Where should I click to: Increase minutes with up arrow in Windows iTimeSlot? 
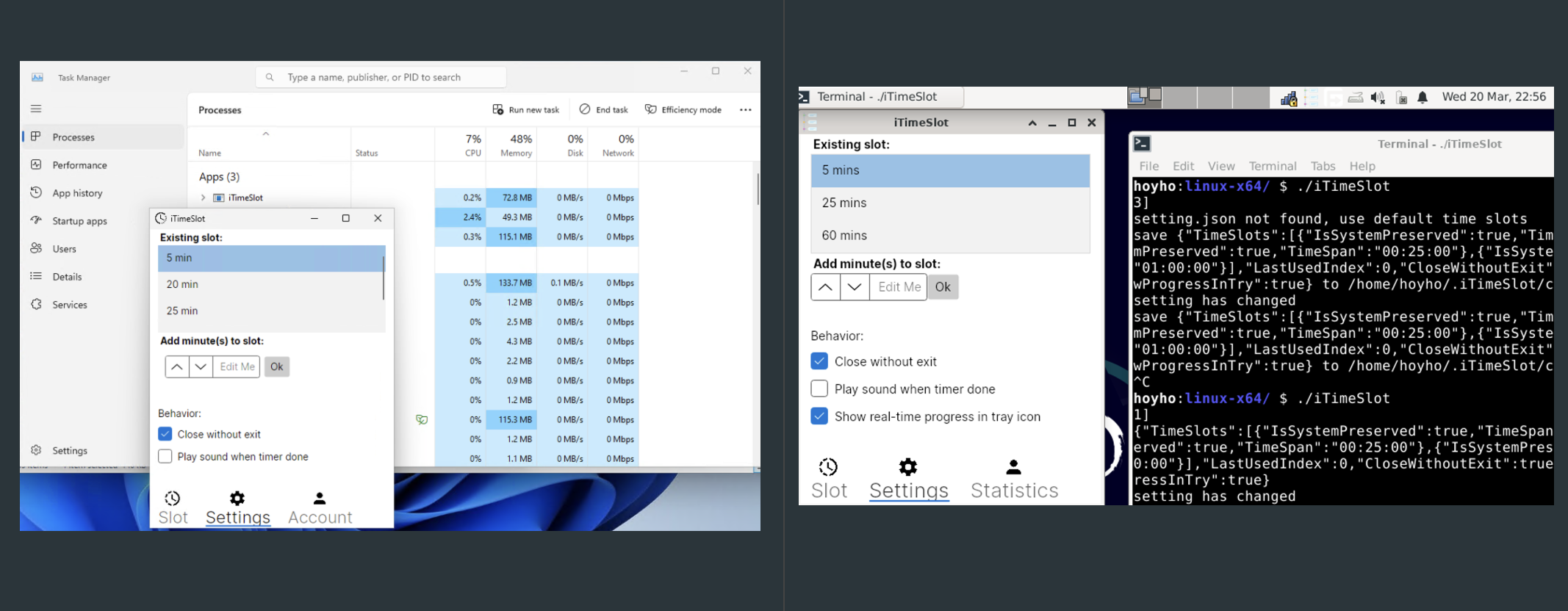pos(177,366)
